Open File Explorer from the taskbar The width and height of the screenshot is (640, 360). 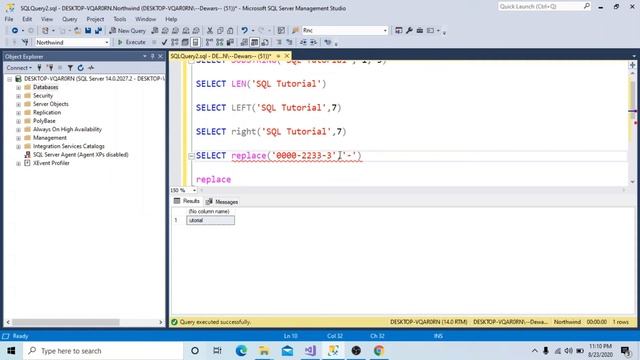[x=264, y=351]
